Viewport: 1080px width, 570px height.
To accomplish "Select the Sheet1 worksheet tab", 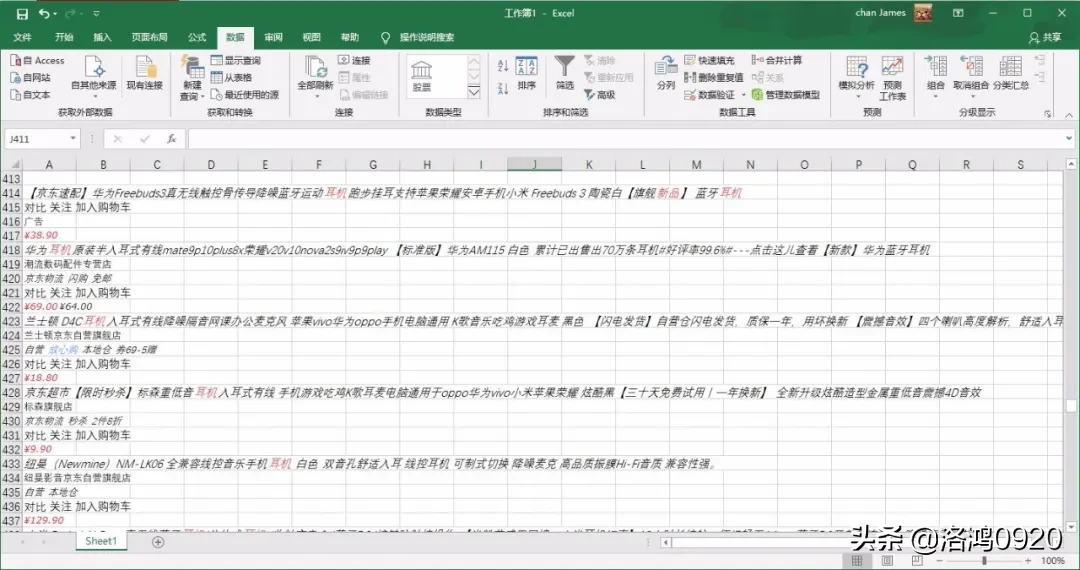I will (101, 541).
